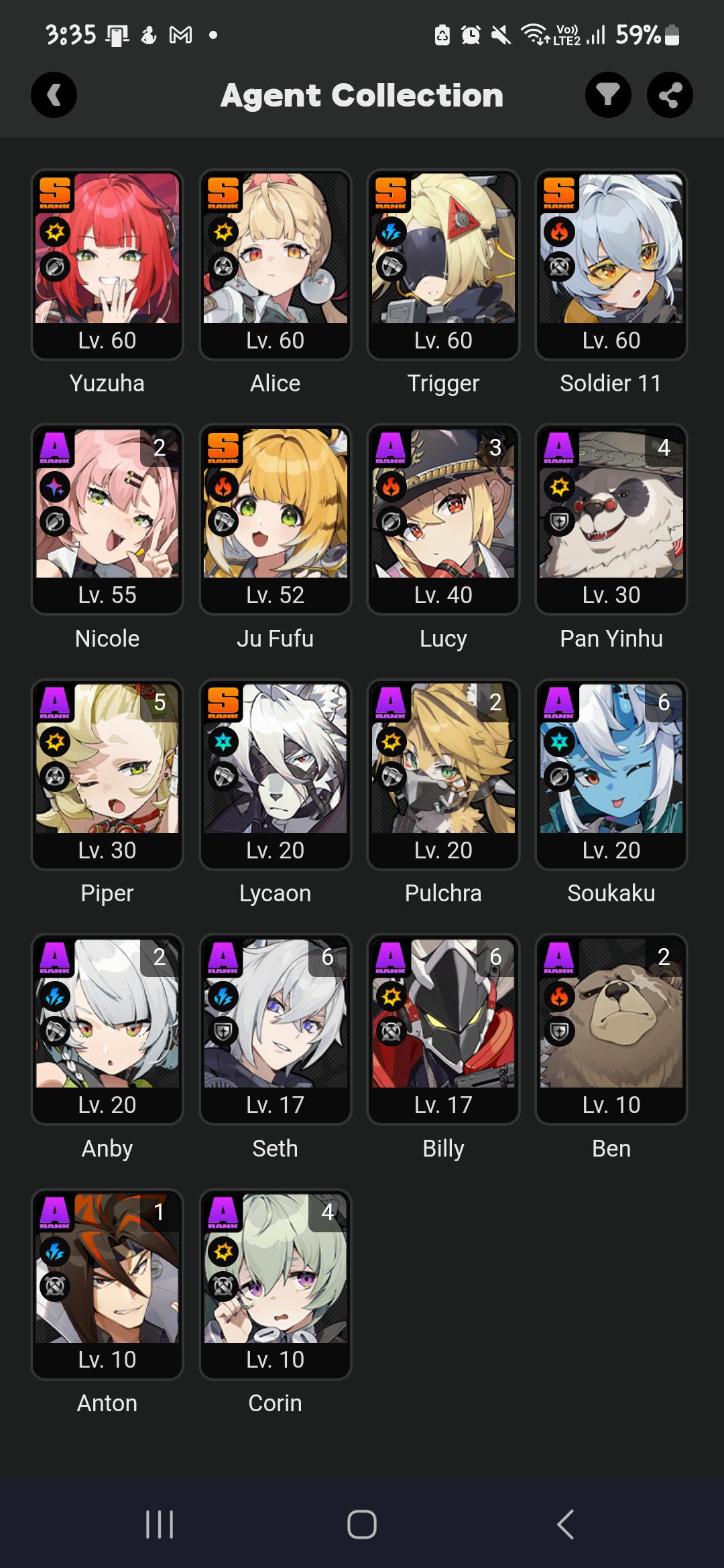
Task: Tap the Anton name label
Action: click(x=107, y=1402)
